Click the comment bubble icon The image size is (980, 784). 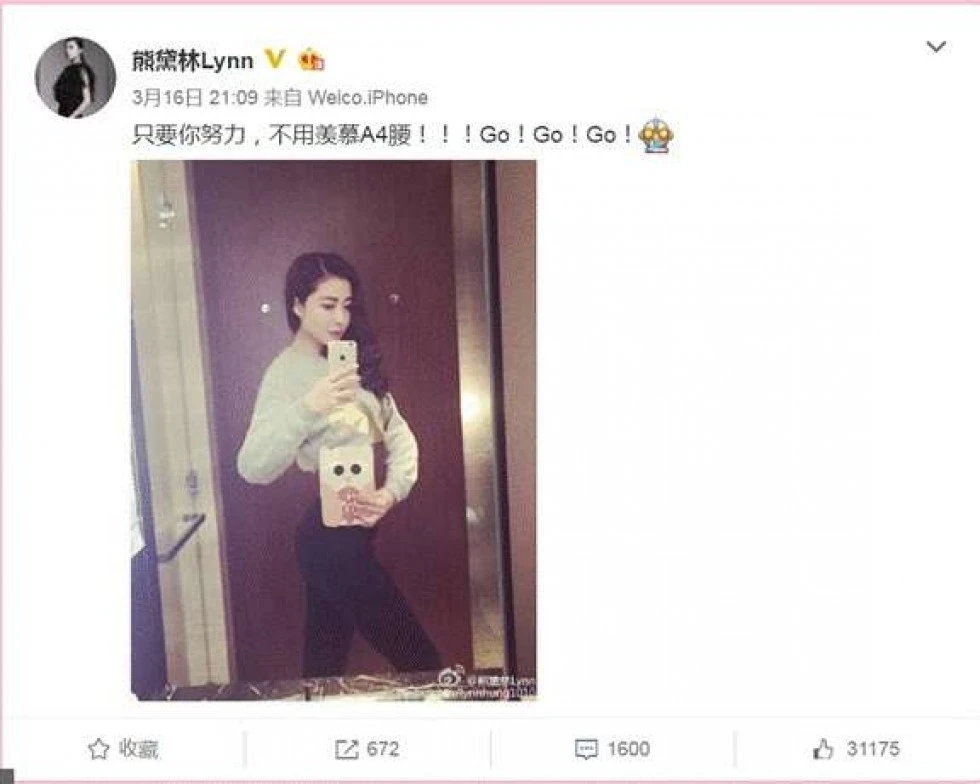(586, 749)
